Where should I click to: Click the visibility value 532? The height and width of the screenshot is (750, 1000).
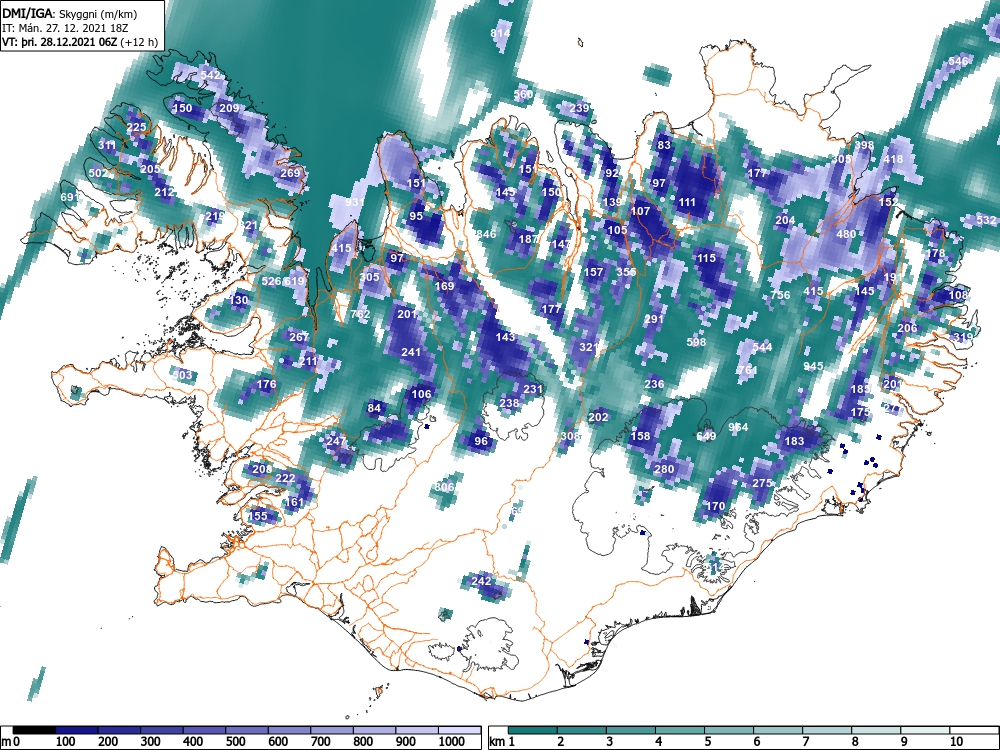pyautogui.click(x=986, y=220)
